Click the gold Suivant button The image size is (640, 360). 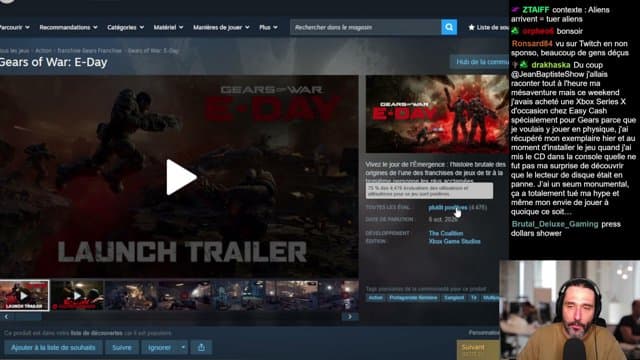pyautogui.click(x=478, y=349)
